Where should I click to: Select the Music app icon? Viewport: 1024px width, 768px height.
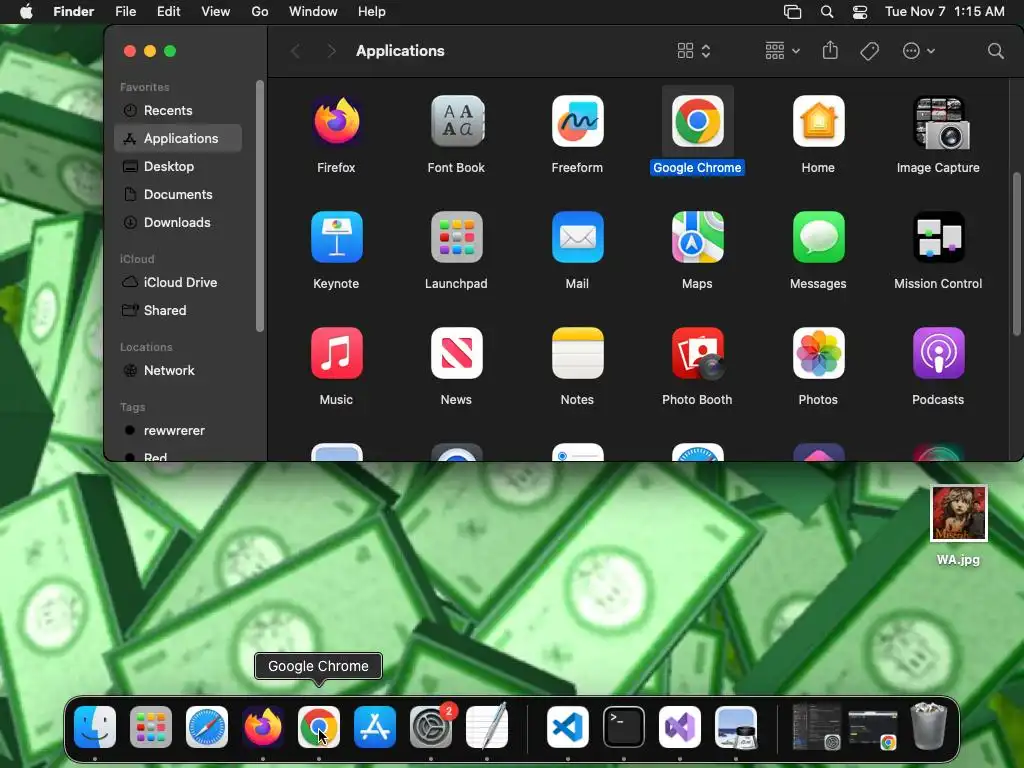(x=336, y=353)
